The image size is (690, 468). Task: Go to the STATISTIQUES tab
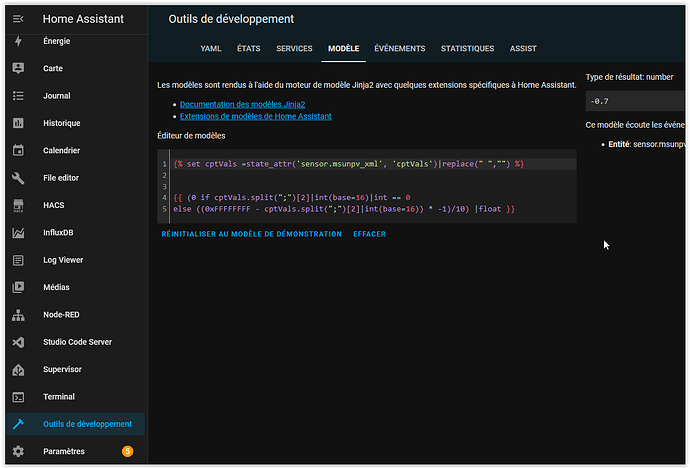click(x=467, y=48)
